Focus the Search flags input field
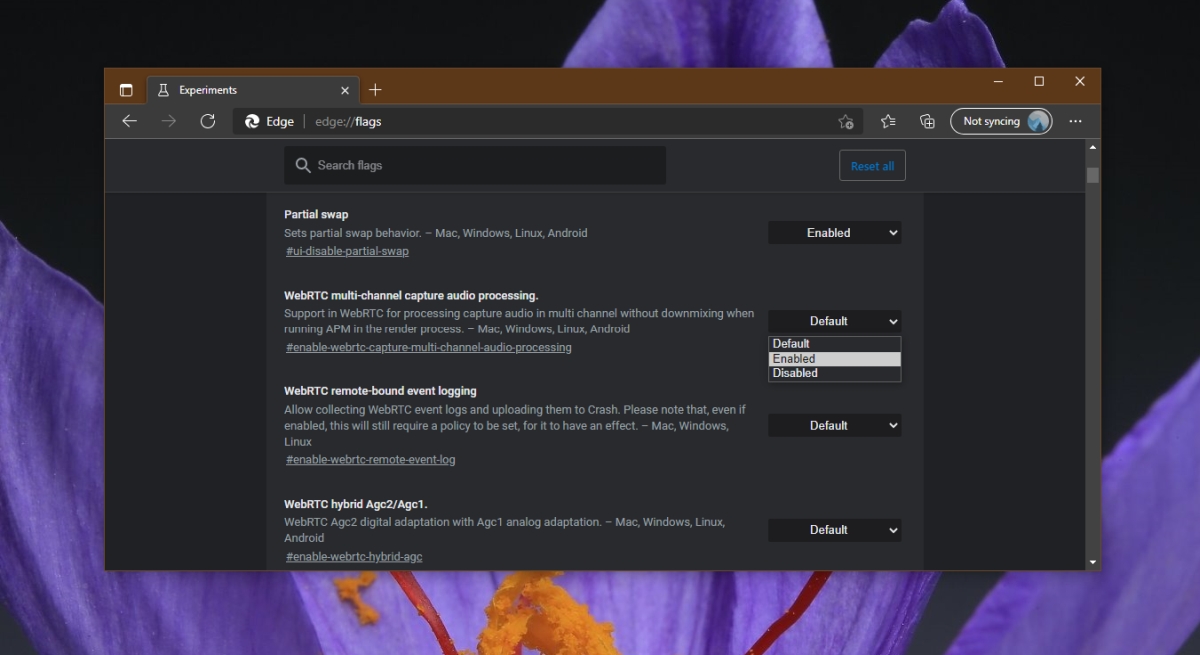Image resolution: width=1200 pixels, height=655 pixels. [x=475, y=165]
